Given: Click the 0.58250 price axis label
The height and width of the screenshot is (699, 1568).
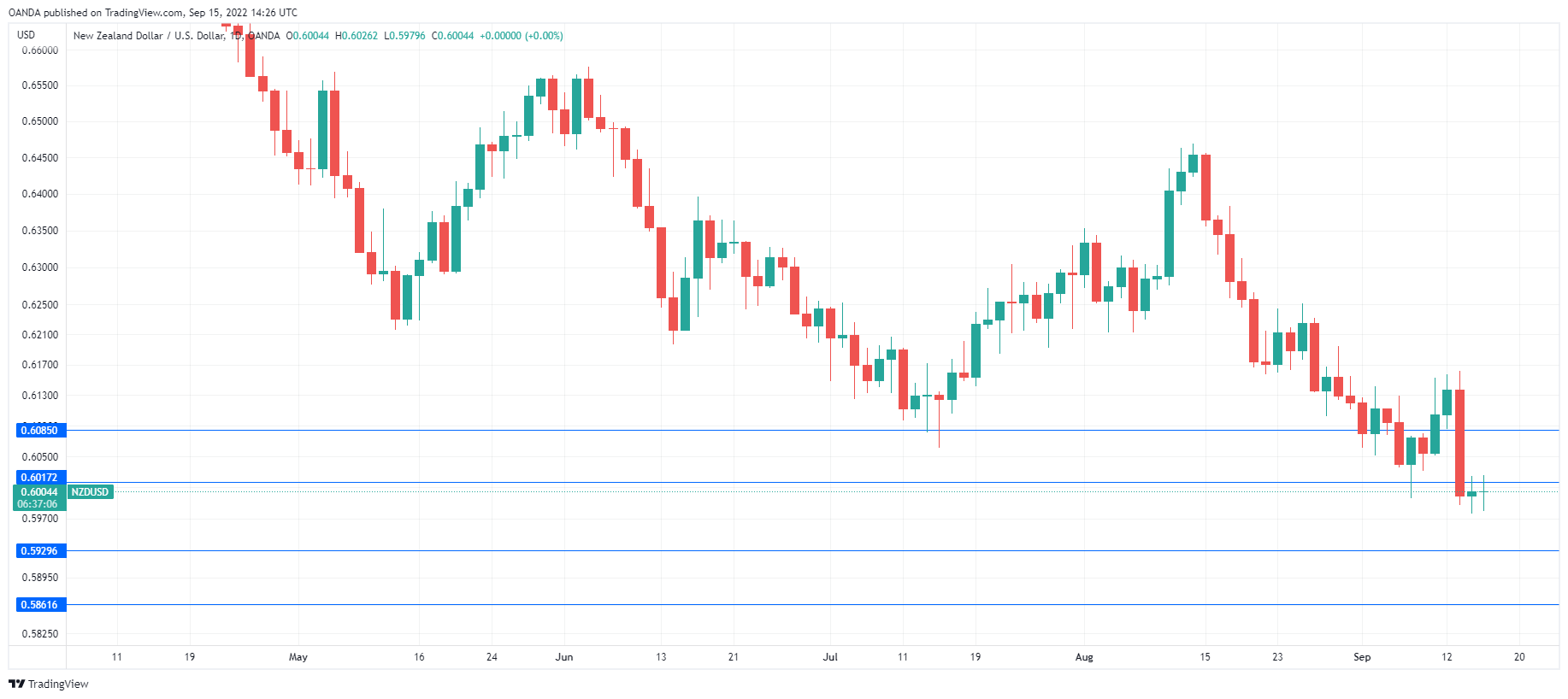Looking at the screenshot, I should click(x=40, y=634).
